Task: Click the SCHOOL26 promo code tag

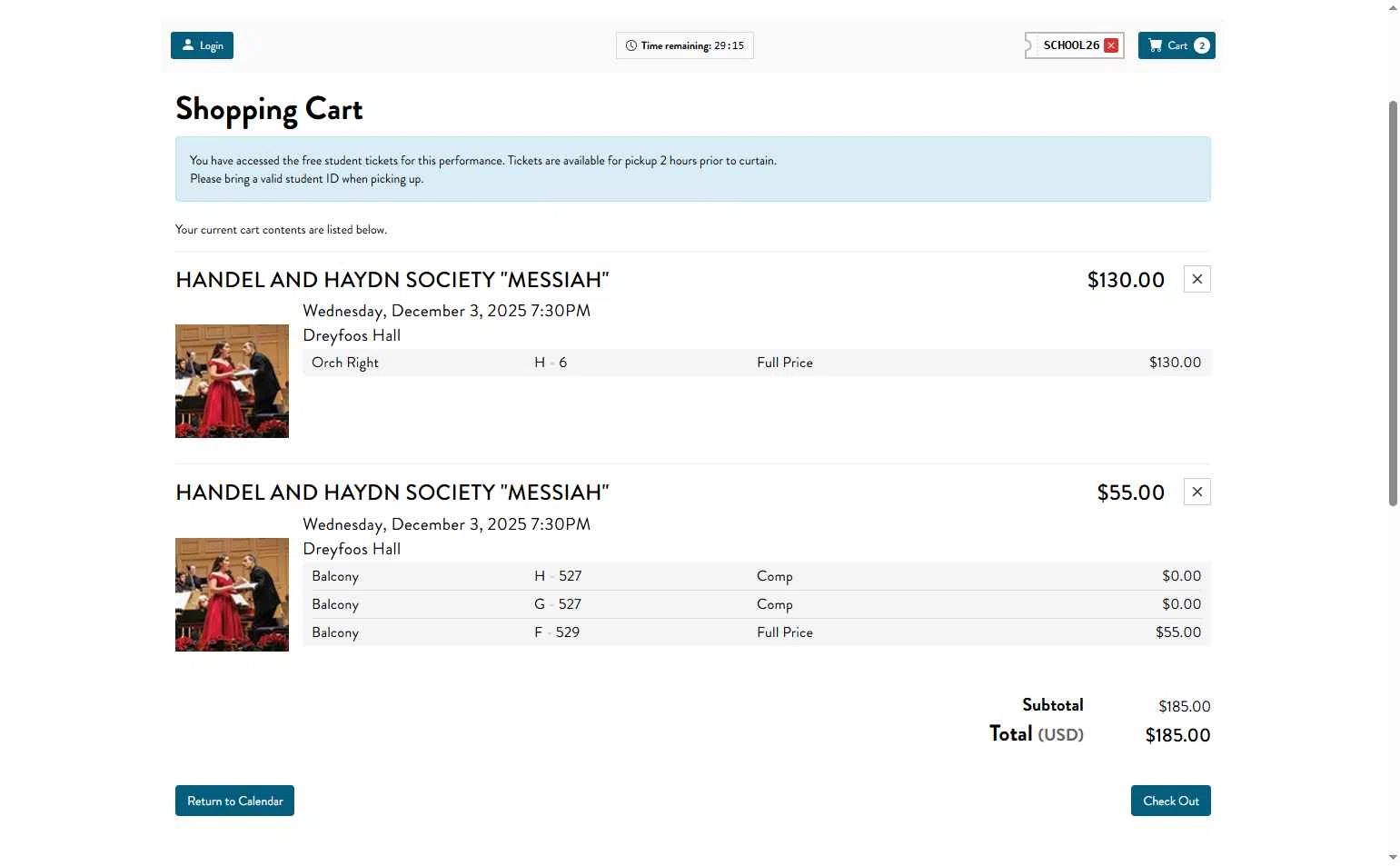Action: pyautogui.click(x=1074, y=45)
